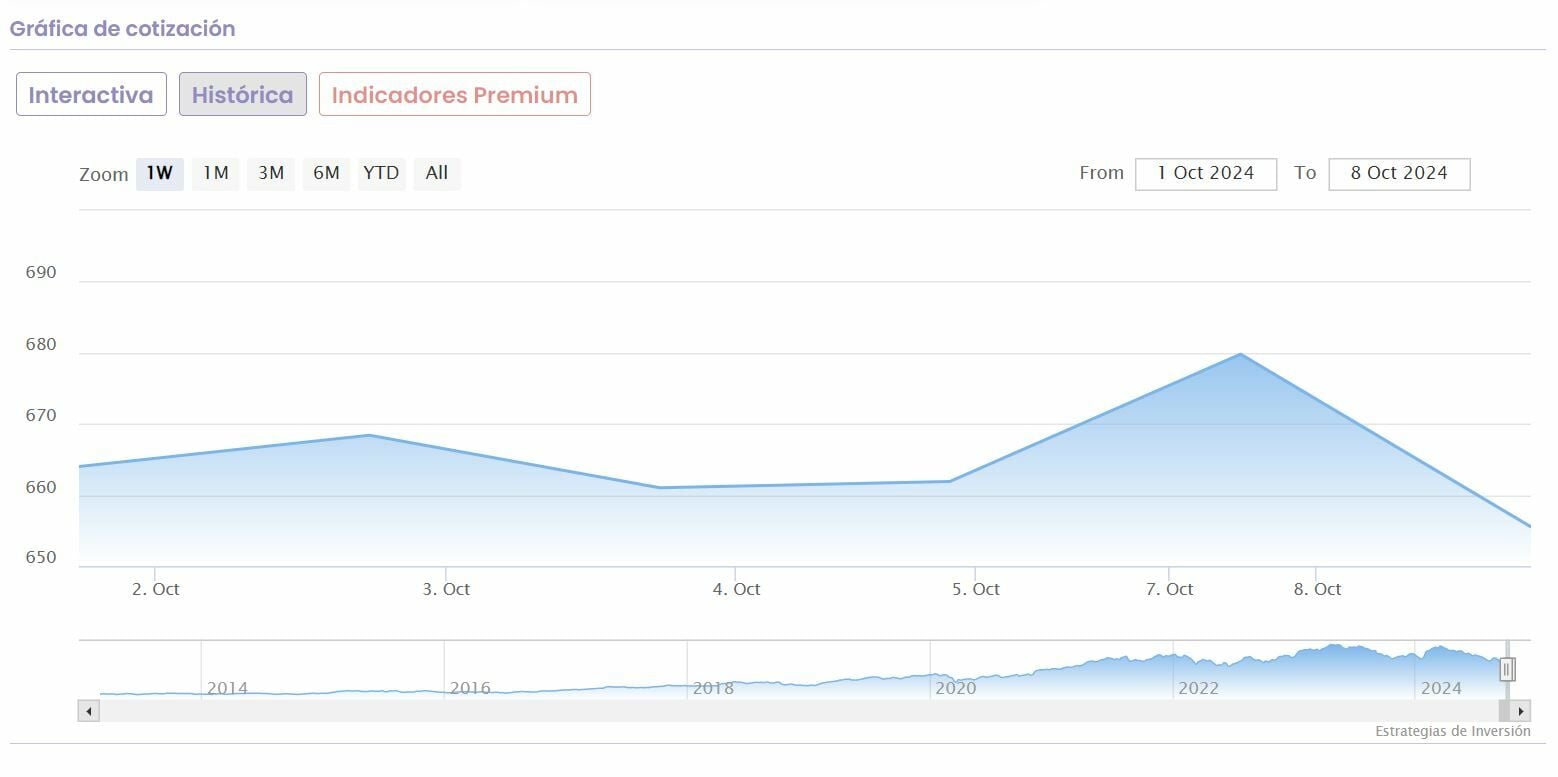Image resolution: width=1558 pixels, height=777 pixels.
Task: Edit the To date field
Action: point(1399,173)
